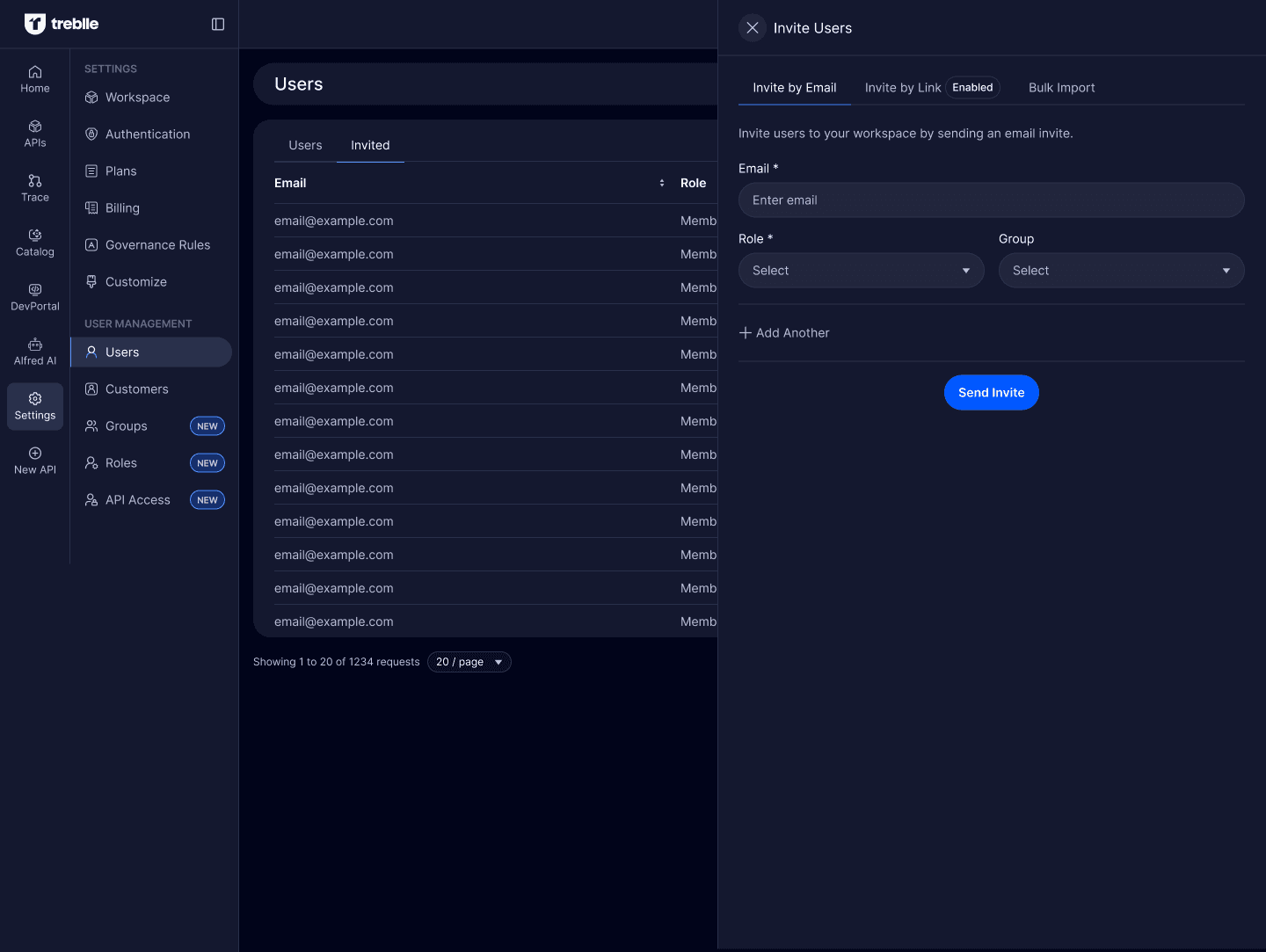This screenshot has height=952, width=1266.
Task: Open the Trace icon in left rail
Action: (35, 181)
